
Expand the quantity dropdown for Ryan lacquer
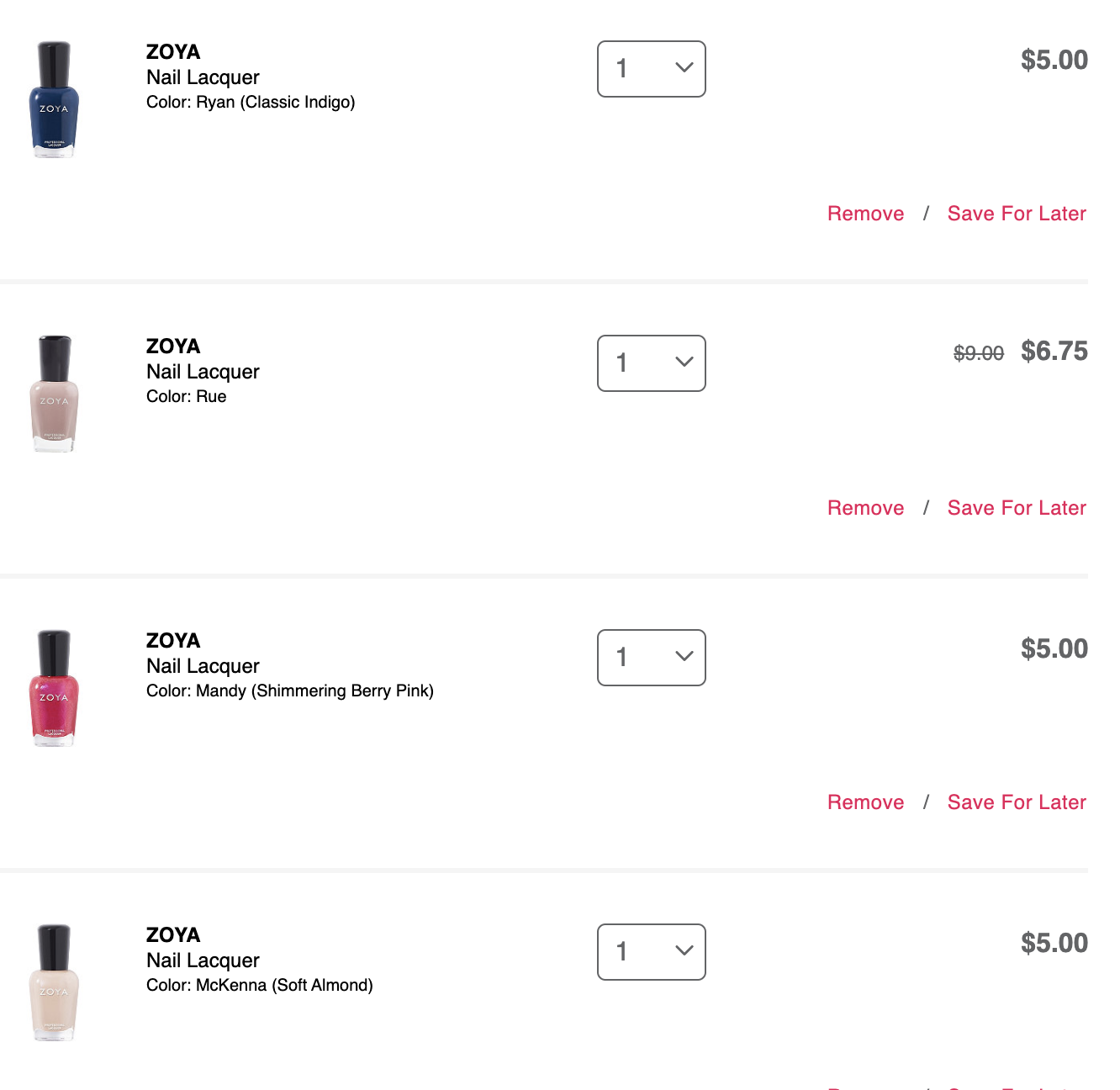(x=652, y=69)
